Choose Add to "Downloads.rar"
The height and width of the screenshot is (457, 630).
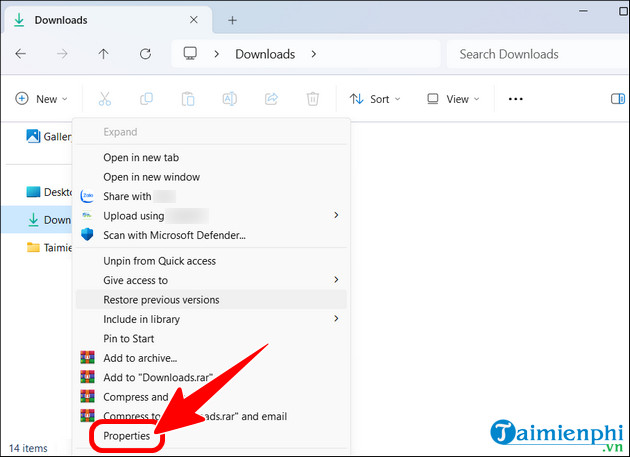coord(211,377)
